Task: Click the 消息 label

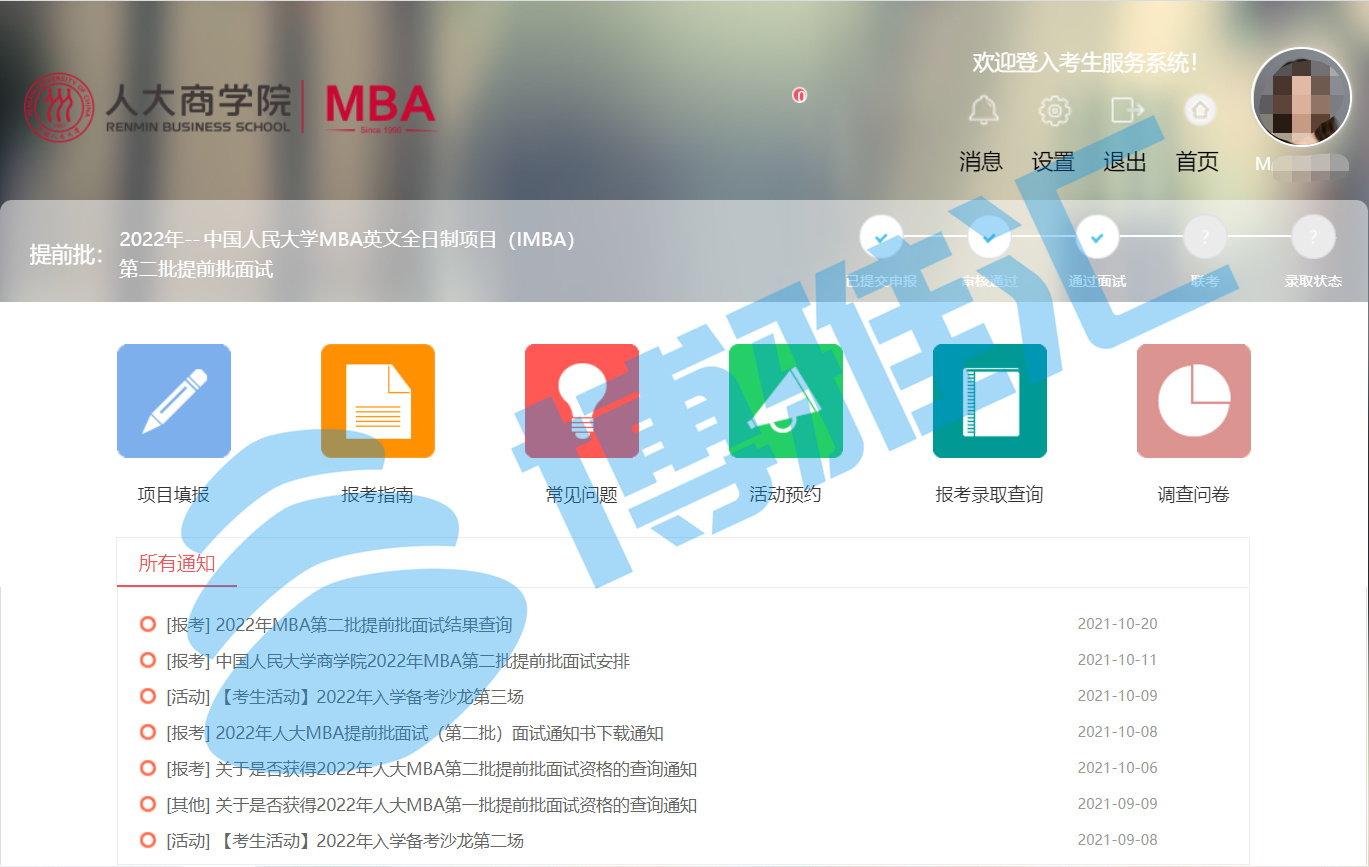Action: (980, 162)
